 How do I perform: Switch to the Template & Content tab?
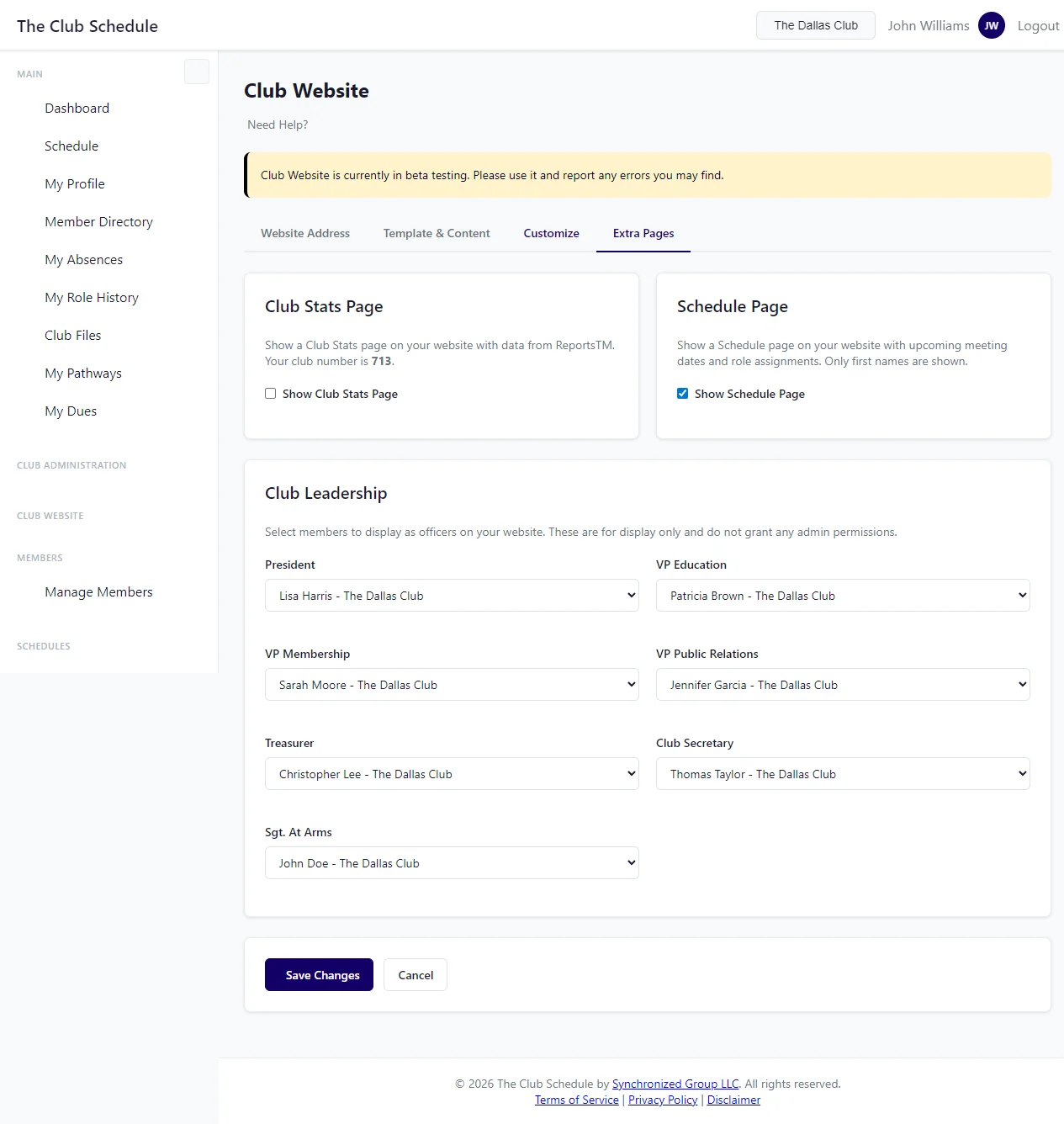tap(437, 233)
